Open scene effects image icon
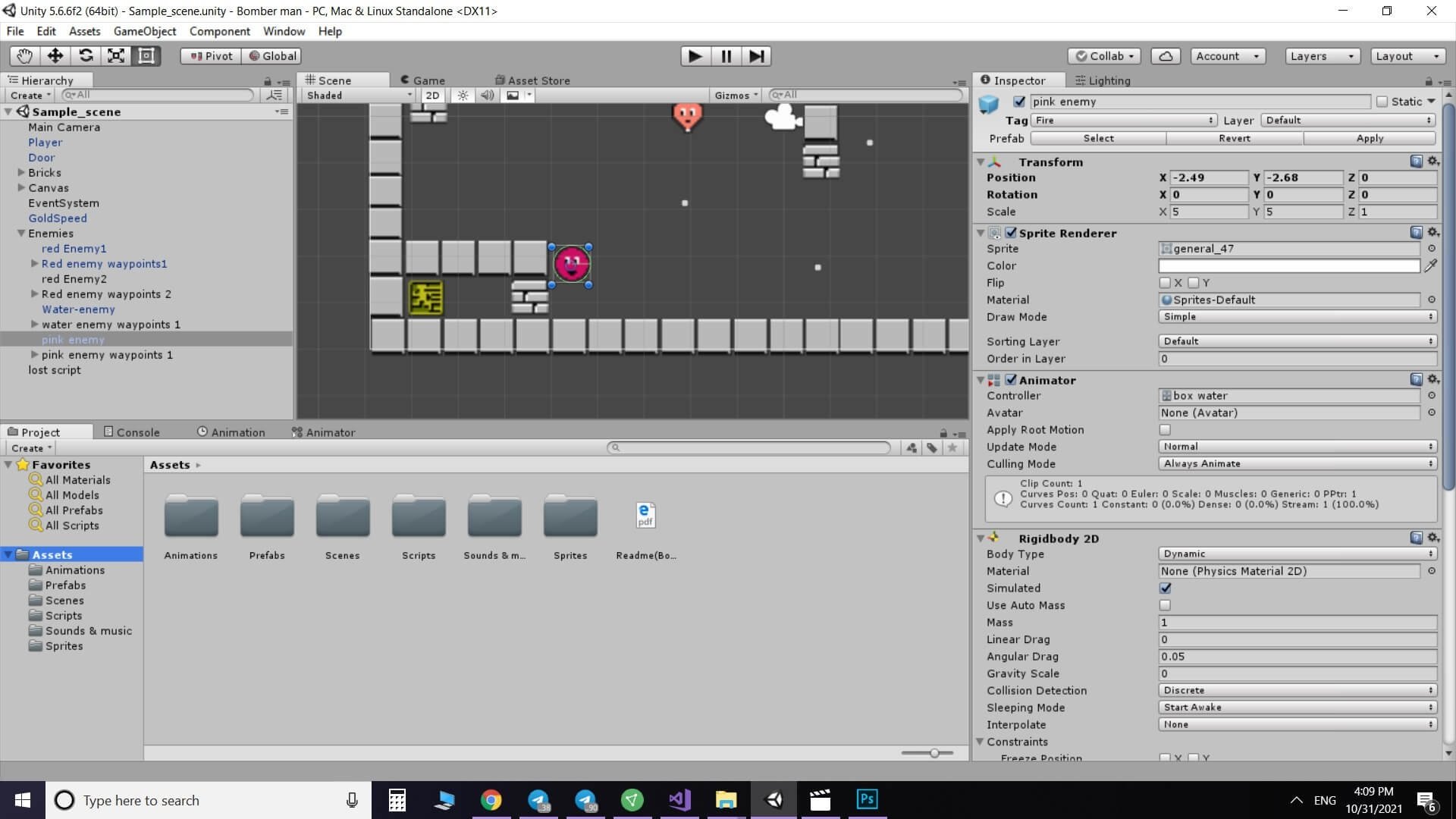The width and height of the screenshot is (1456, 819). (513, 96)
